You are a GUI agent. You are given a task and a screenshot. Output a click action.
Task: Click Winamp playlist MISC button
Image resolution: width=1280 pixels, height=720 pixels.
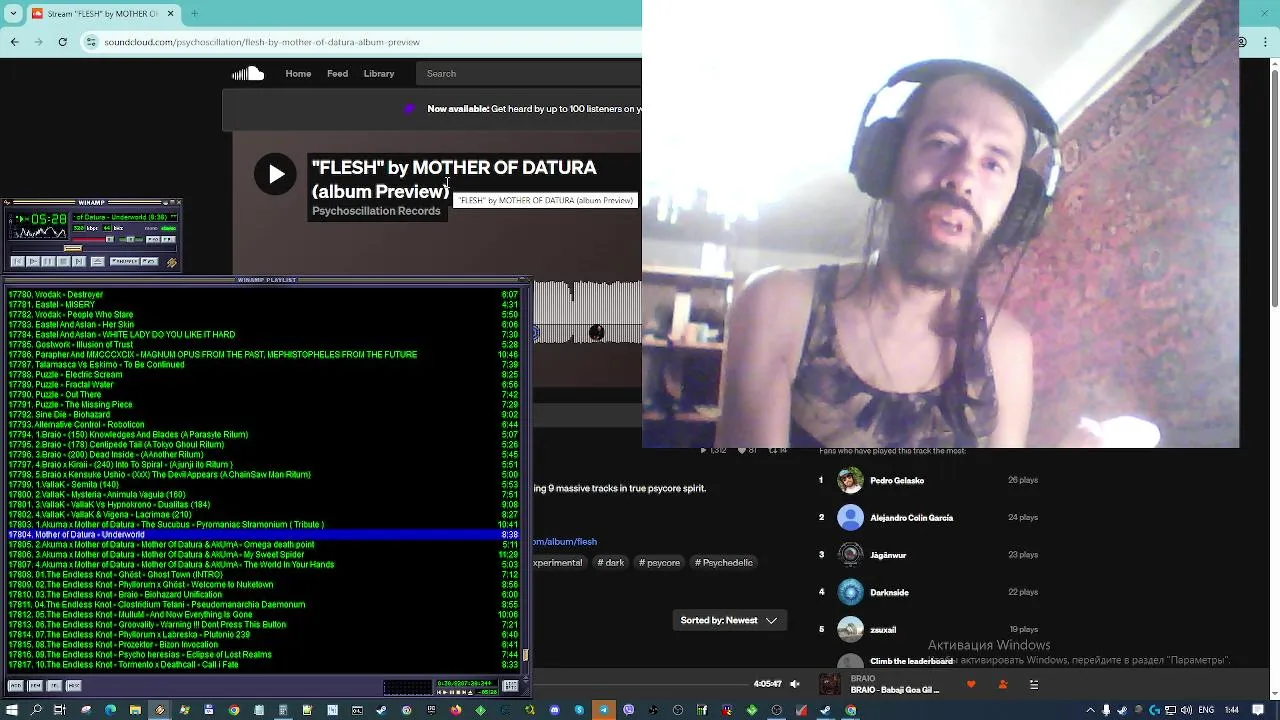coord(73,685)
